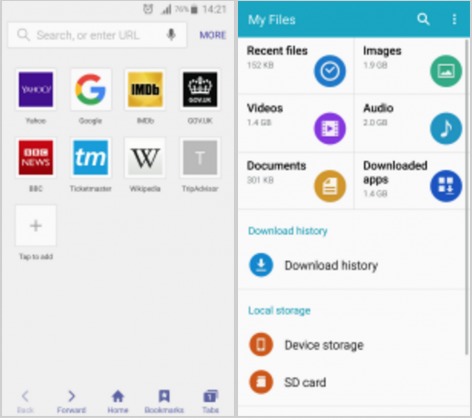Click the Download history section header
This screenshot has height=420, width=472.
(x=288, y=231)
